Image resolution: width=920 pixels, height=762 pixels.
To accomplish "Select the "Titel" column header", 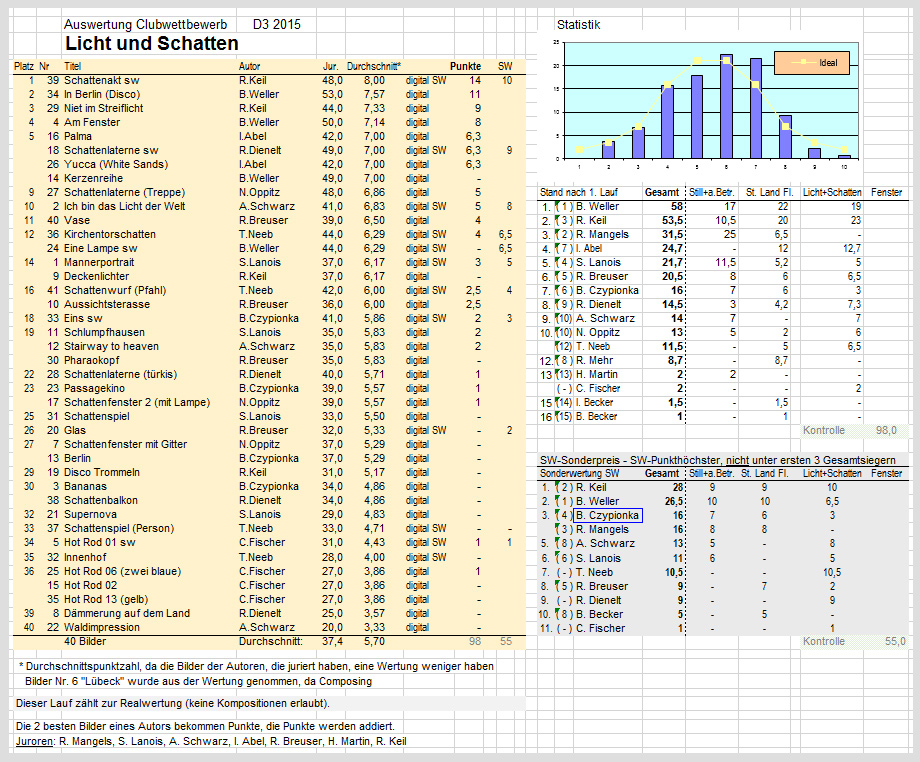I will [73, 66].
